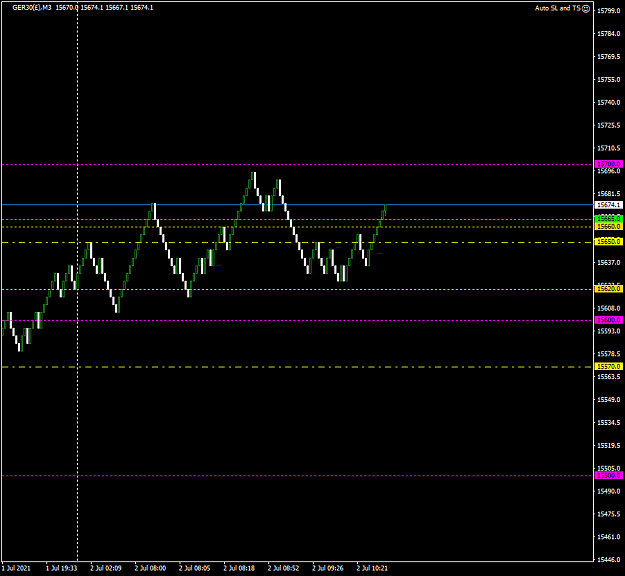
Task: Click the 15681.5 price scale value
Action: pos(609,194)
